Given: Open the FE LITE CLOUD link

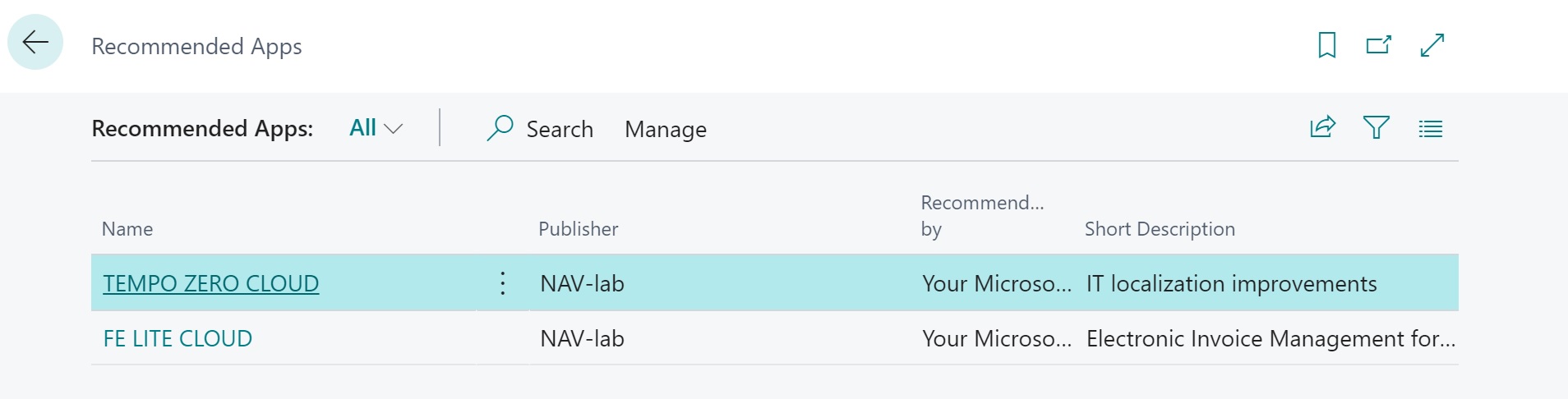Looking at the screenshot, I should coord(178,338).
